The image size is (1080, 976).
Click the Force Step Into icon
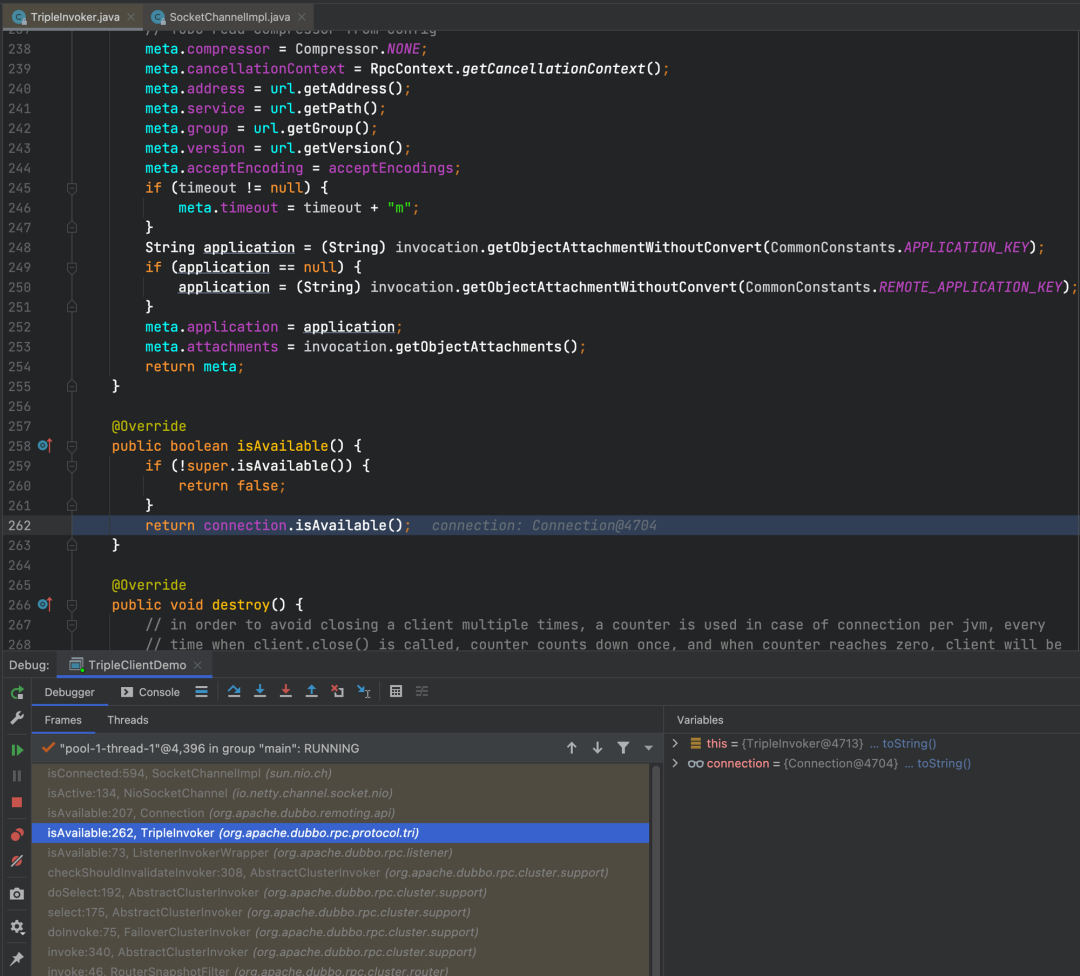click(286, 692)
